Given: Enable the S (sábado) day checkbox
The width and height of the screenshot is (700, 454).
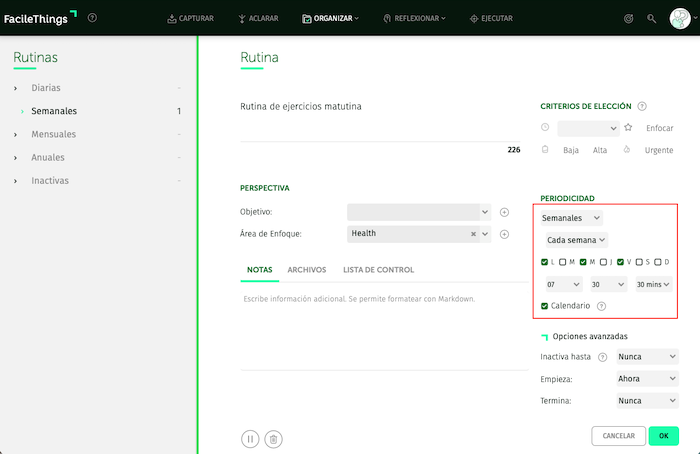Looking at the screenshot, I should tap(640, 262).
